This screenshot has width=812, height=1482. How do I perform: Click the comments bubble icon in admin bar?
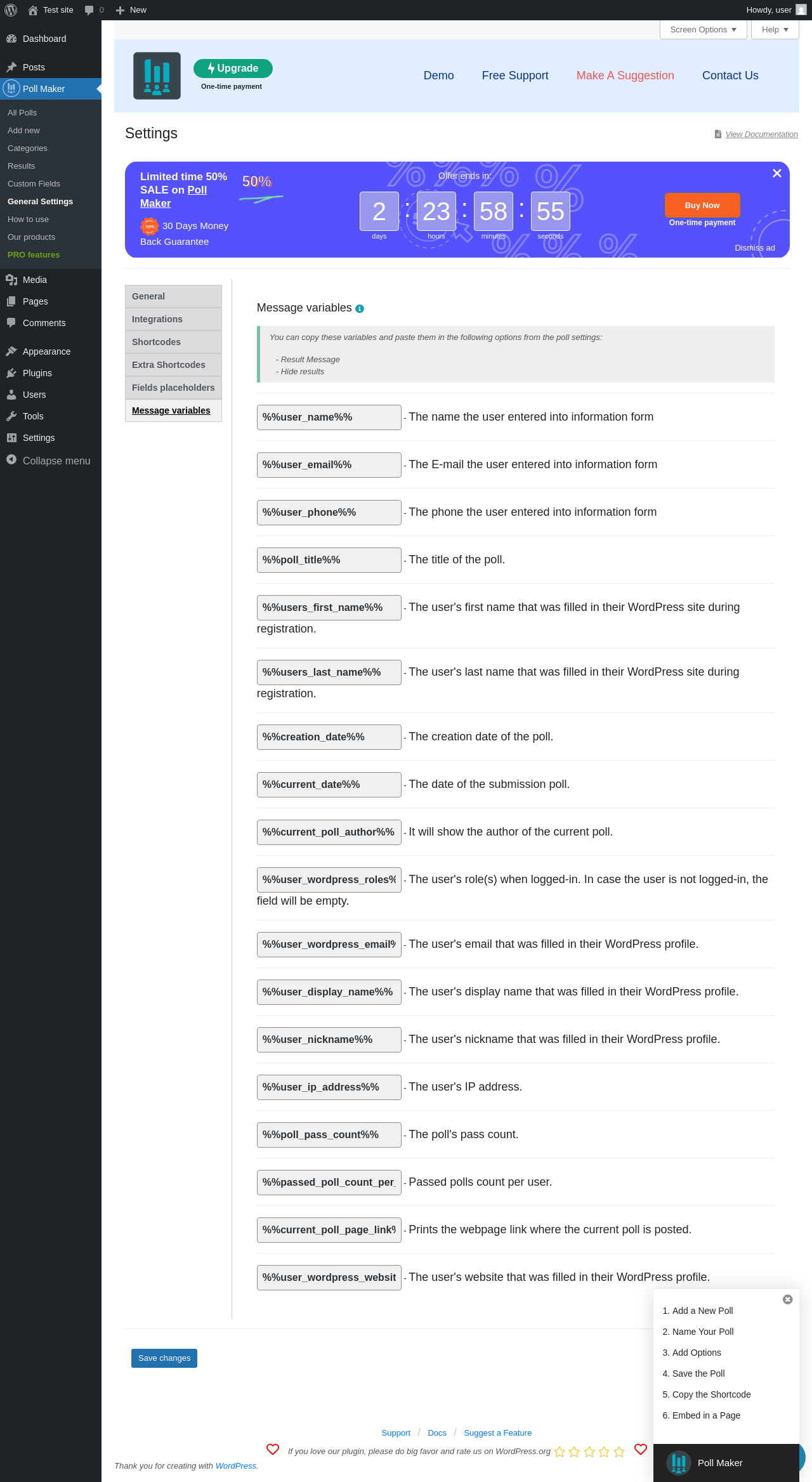89,10
